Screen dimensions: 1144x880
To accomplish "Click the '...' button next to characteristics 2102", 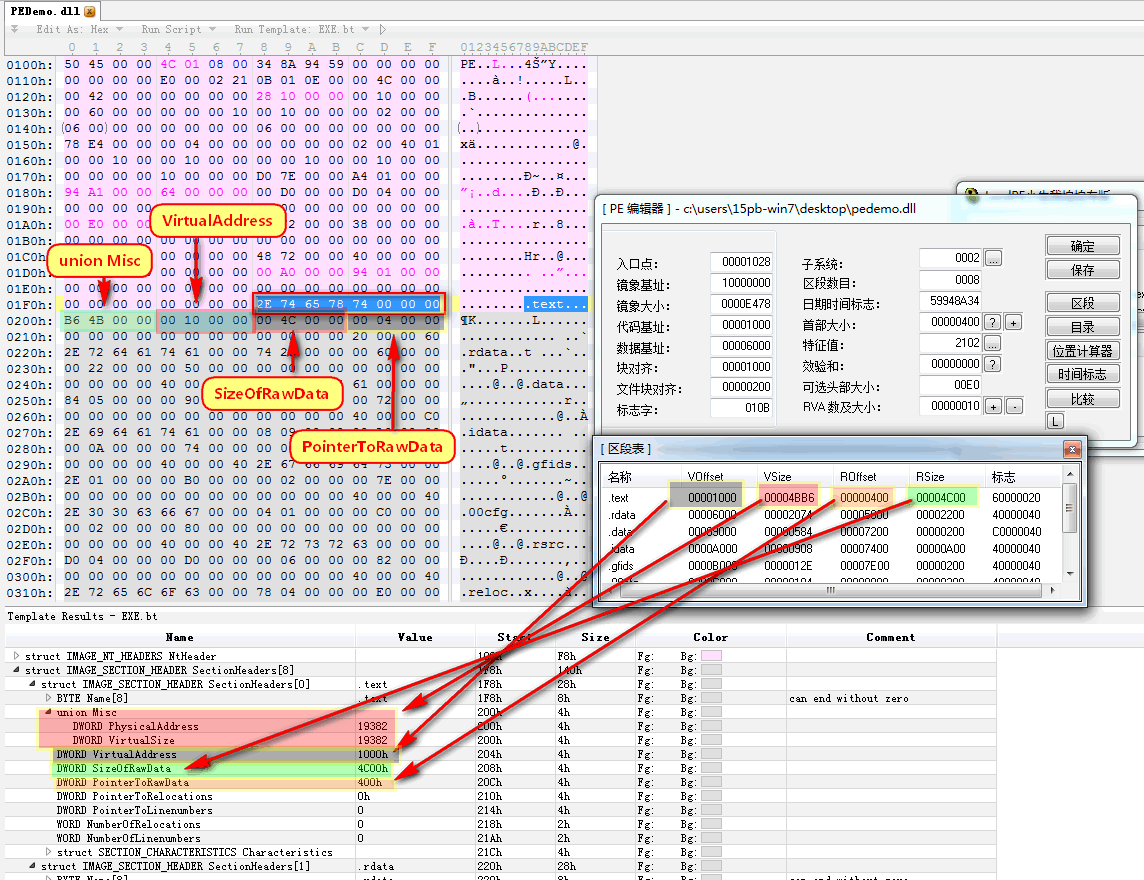I will pos(993,343).
